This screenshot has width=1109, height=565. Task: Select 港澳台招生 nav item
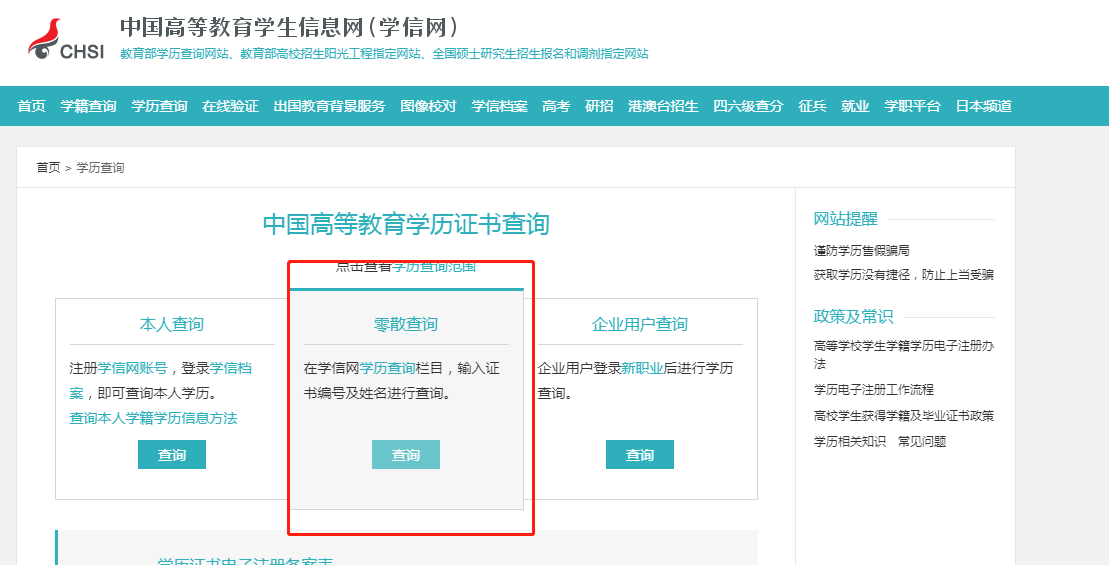[663, 106]
